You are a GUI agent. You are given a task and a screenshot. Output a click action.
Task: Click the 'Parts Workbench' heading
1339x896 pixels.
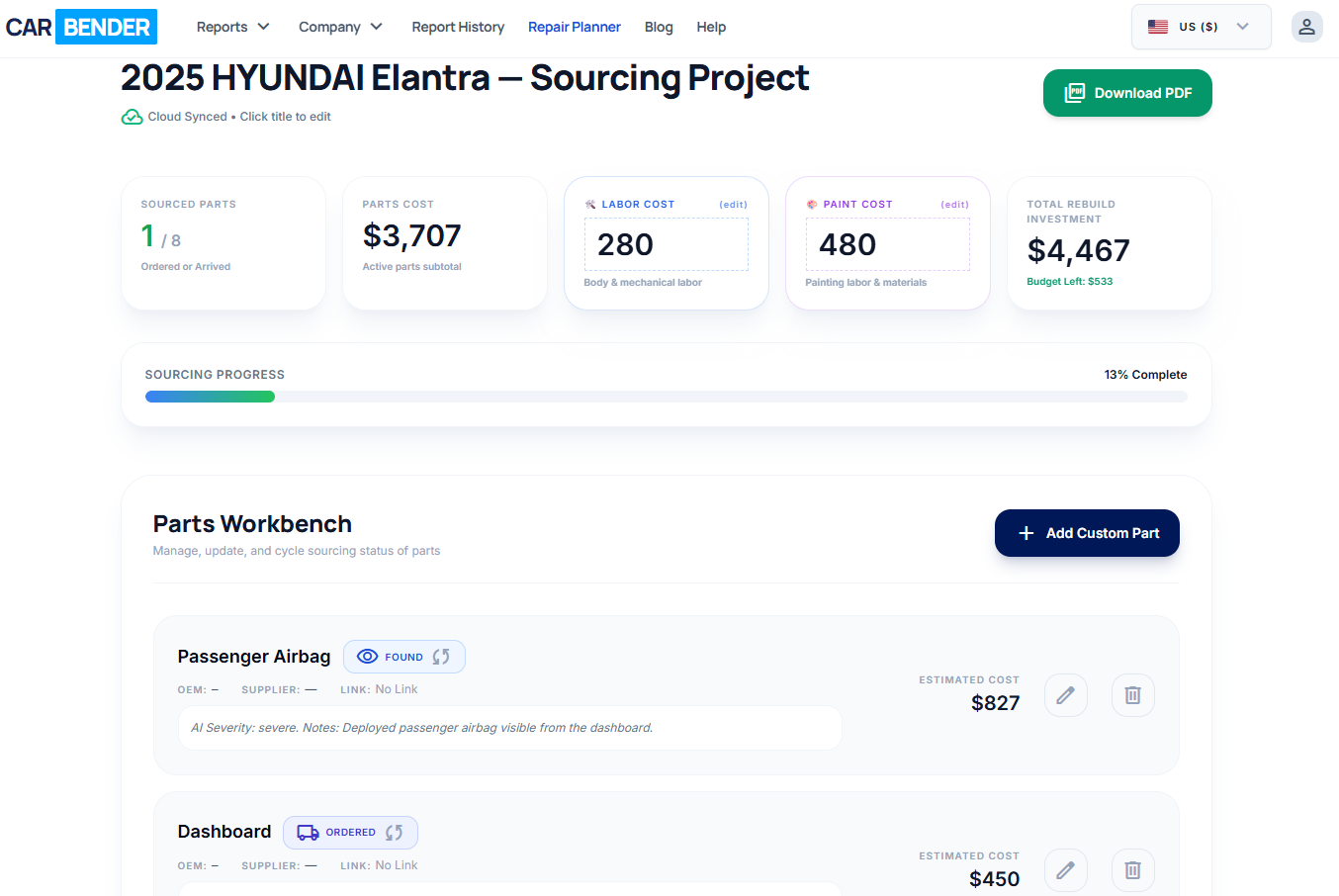coord(252,524)
